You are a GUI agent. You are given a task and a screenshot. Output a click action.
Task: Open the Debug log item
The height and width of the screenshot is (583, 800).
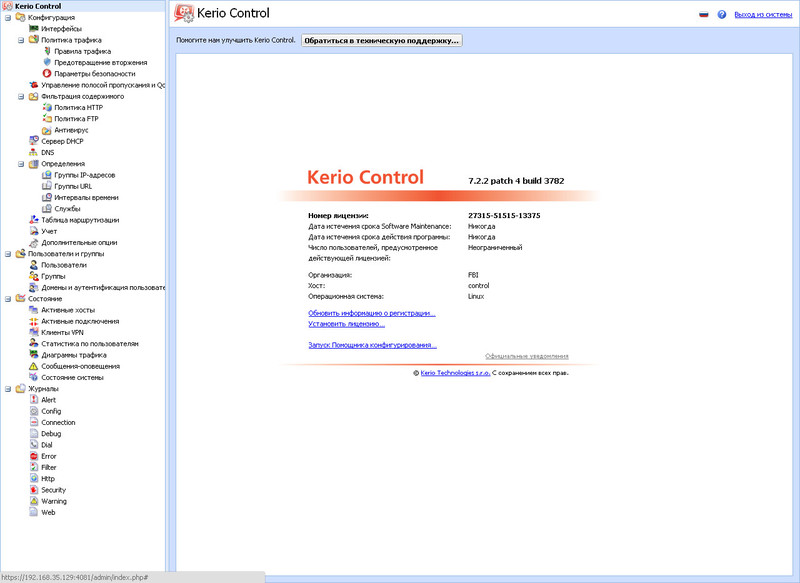tap(51, 434)
